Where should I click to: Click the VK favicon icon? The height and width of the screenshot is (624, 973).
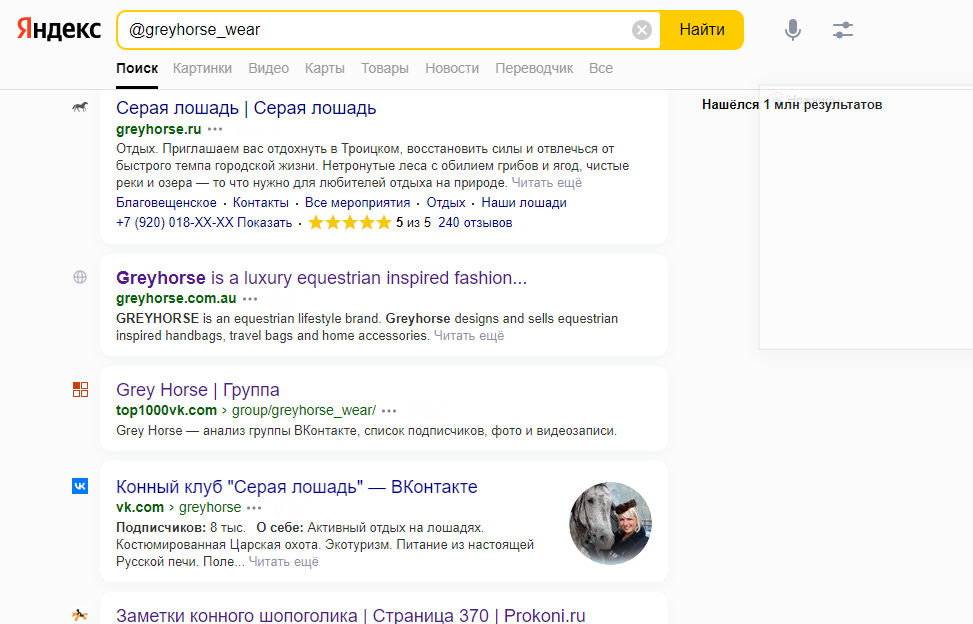80,486
